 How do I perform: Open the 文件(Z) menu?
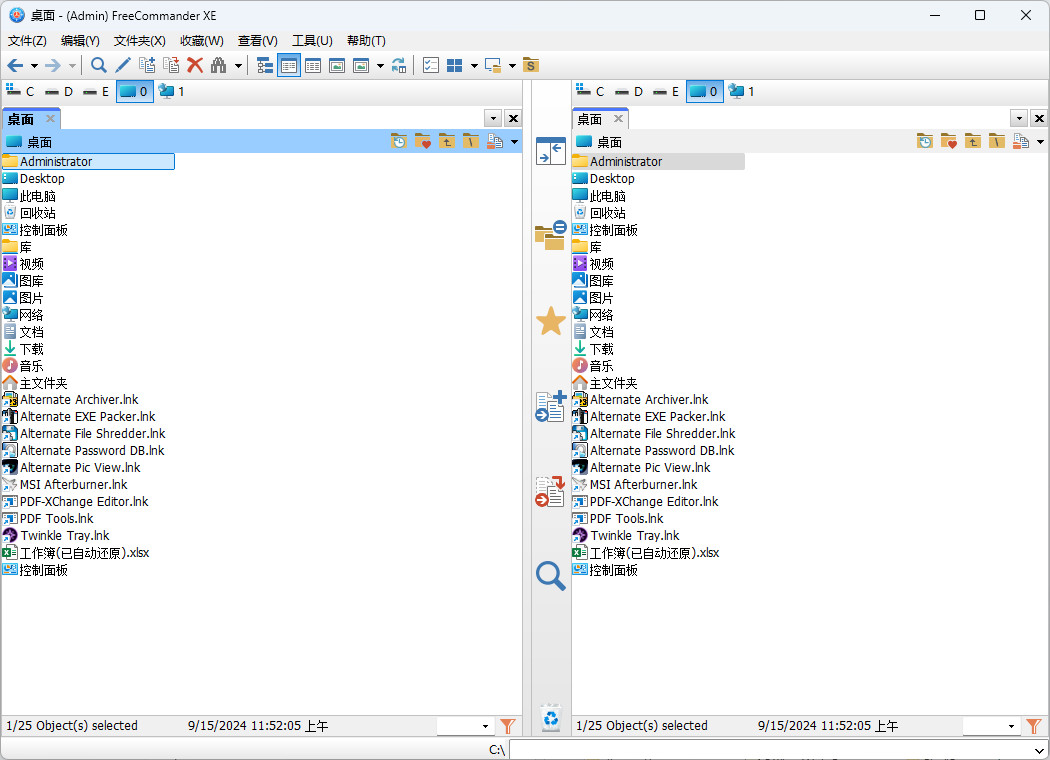tap(27, 41)
